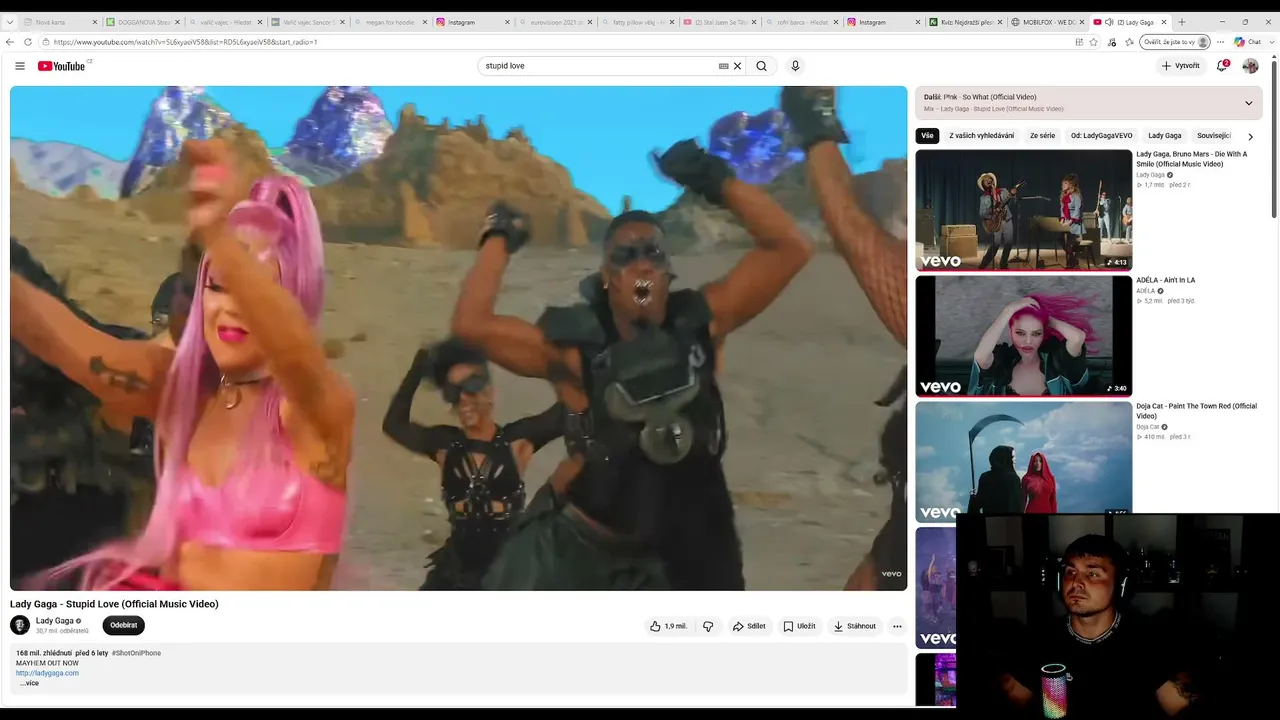
Task: Open more actions three-dot menu
Action: [897, 626]
